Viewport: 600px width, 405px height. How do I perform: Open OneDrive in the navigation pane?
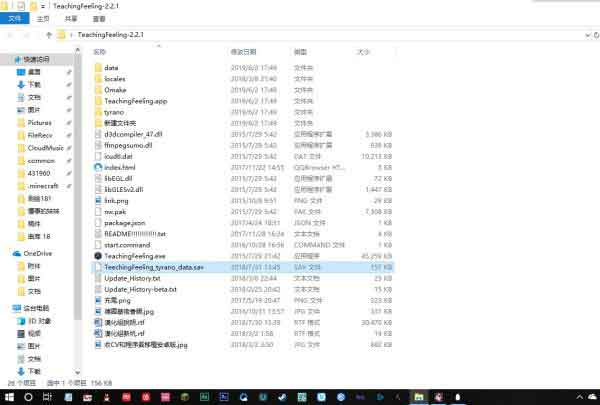coord(38,253)
